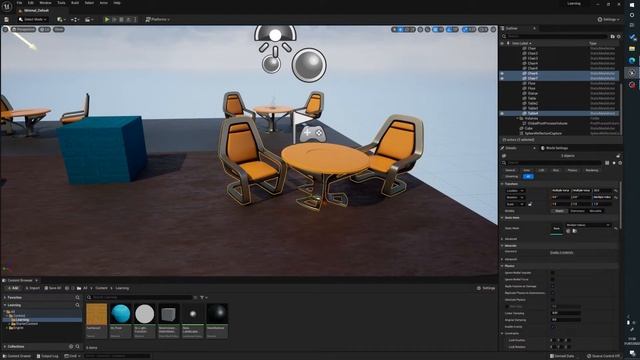
Task: Select Table2 in the Outliner
Action: (533, 103)
